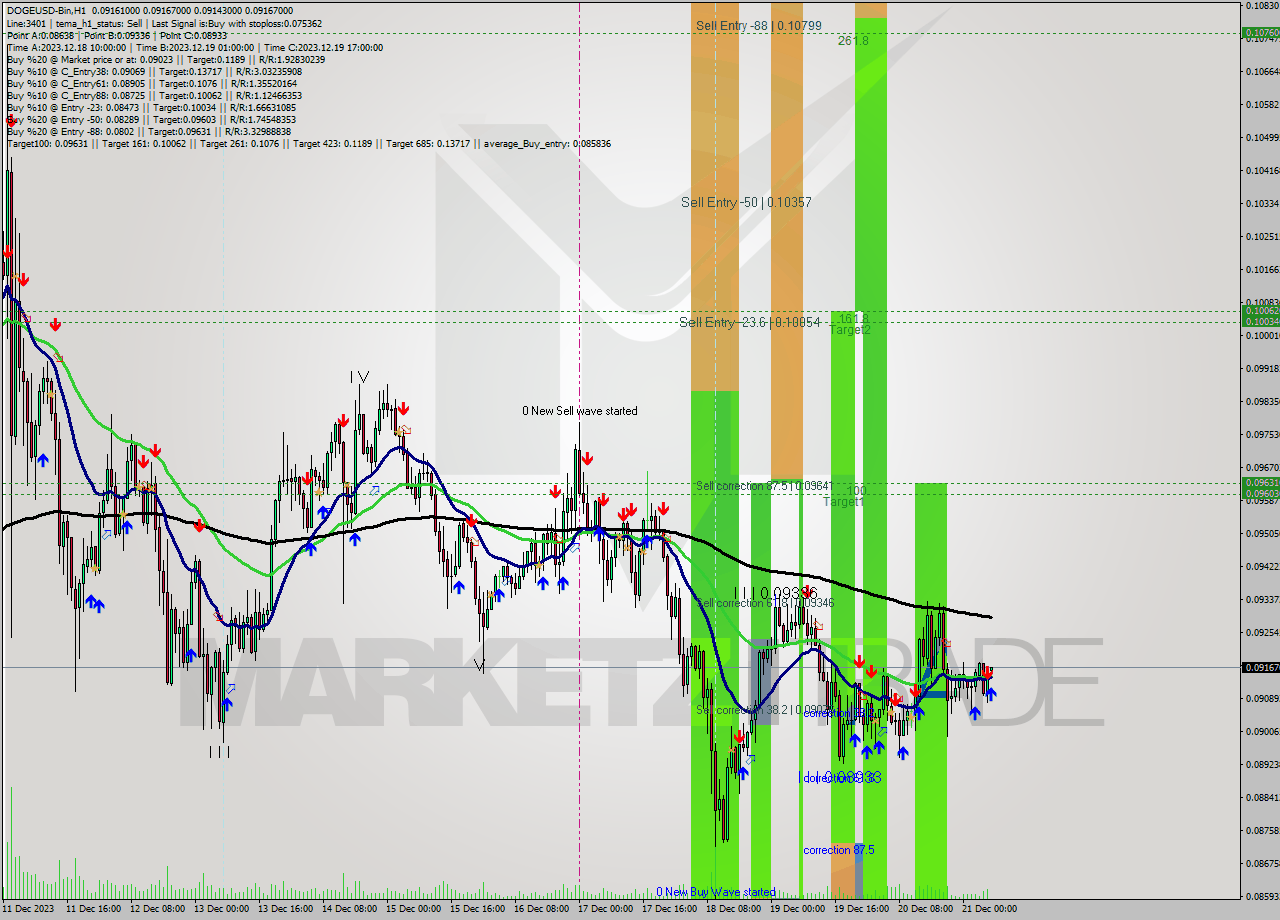Select the green 0.10760 price level tag
The width and height of the screenshot is (1280, 920).
pyautogui.click(x=1260, y=33)
